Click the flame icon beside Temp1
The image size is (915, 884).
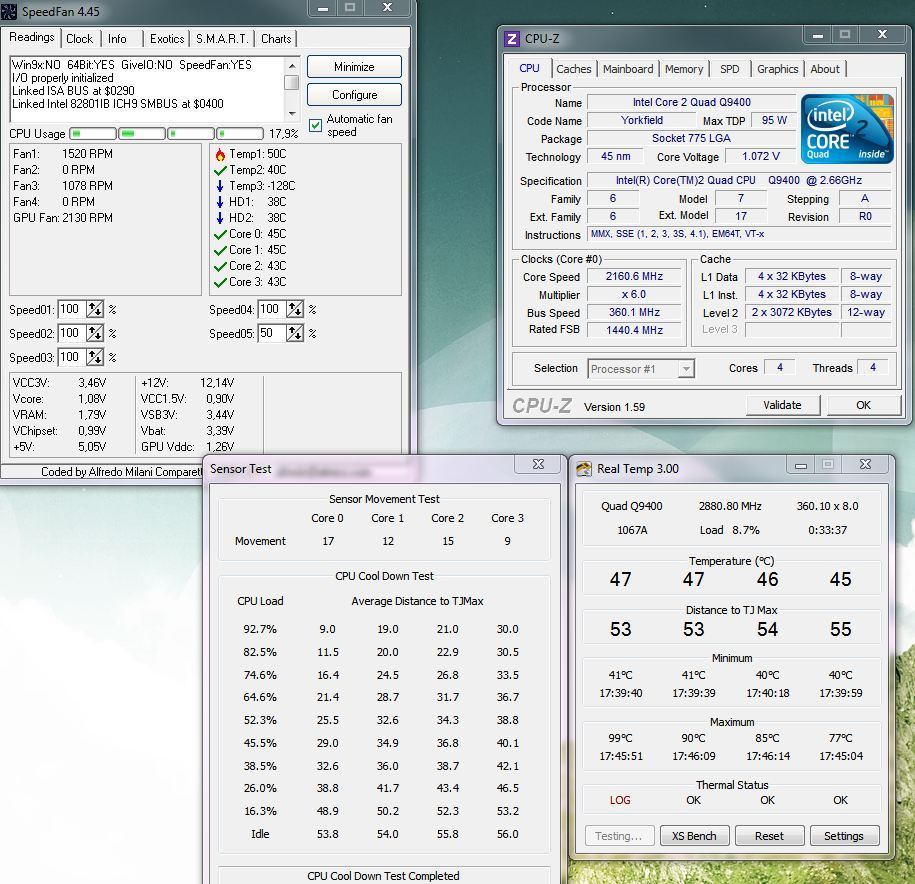(x=220, y=154)
